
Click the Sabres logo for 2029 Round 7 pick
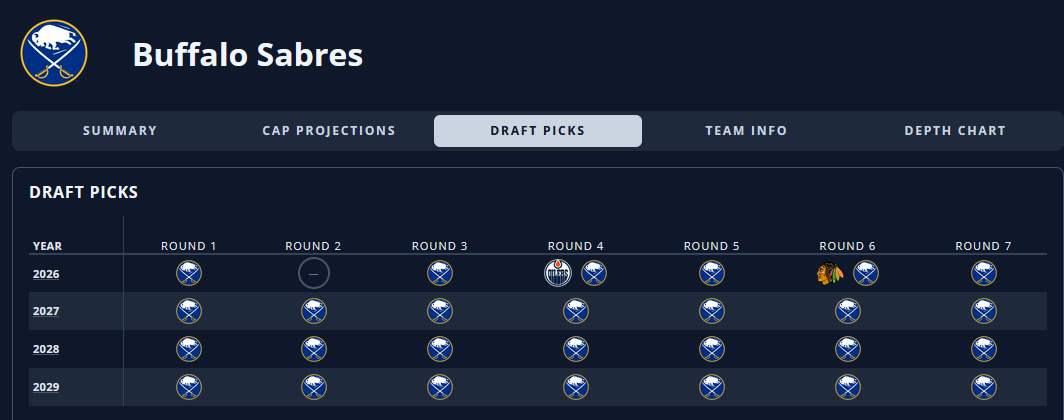pyautogui.click(x=984, y=387)
